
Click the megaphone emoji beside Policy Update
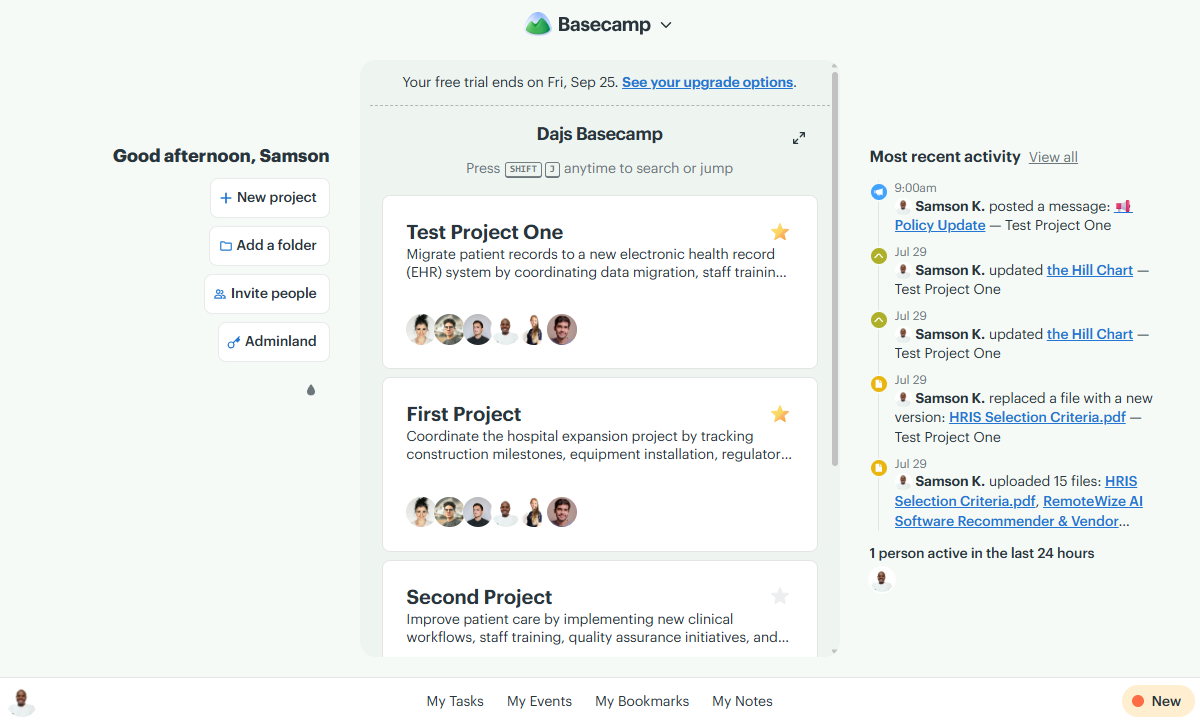click(1123, 206)
